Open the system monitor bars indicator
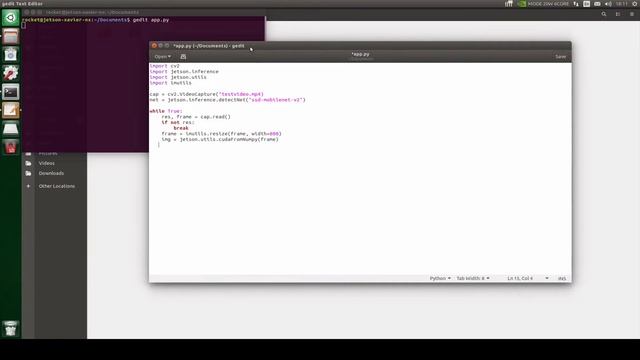Viewport: 640px width, 360px height. (x=509, y=4)
